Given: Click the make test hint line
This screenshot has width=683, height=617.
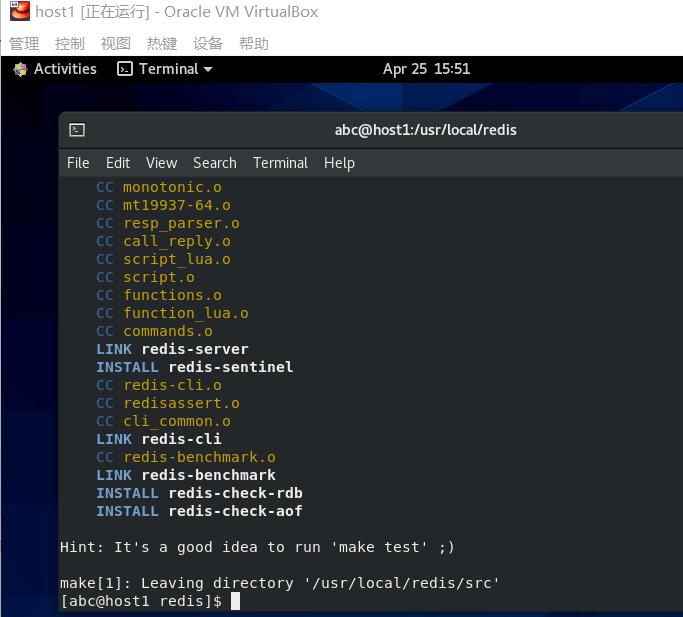Looking at the screenshot, I should (x=257, y=547).
